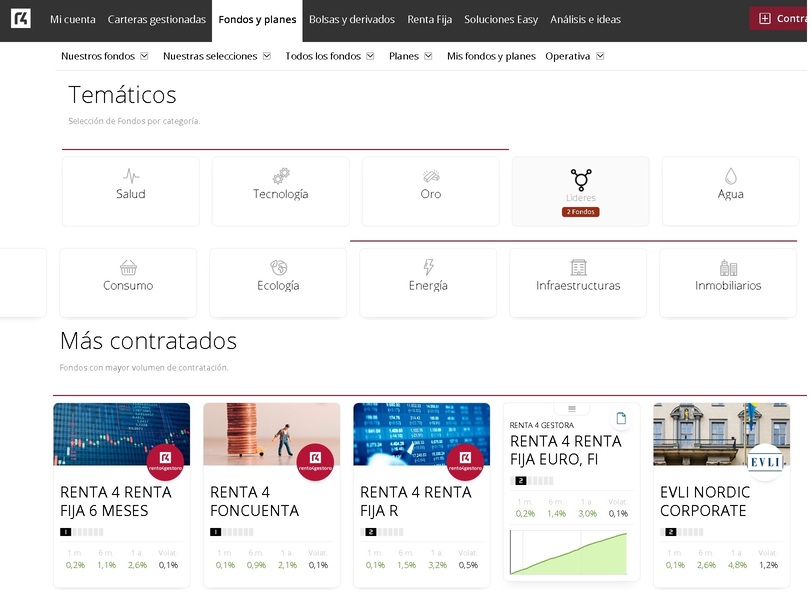Open the Infraestructuras category tile
The height and width of the screenshot is (601, 811).
578,282
